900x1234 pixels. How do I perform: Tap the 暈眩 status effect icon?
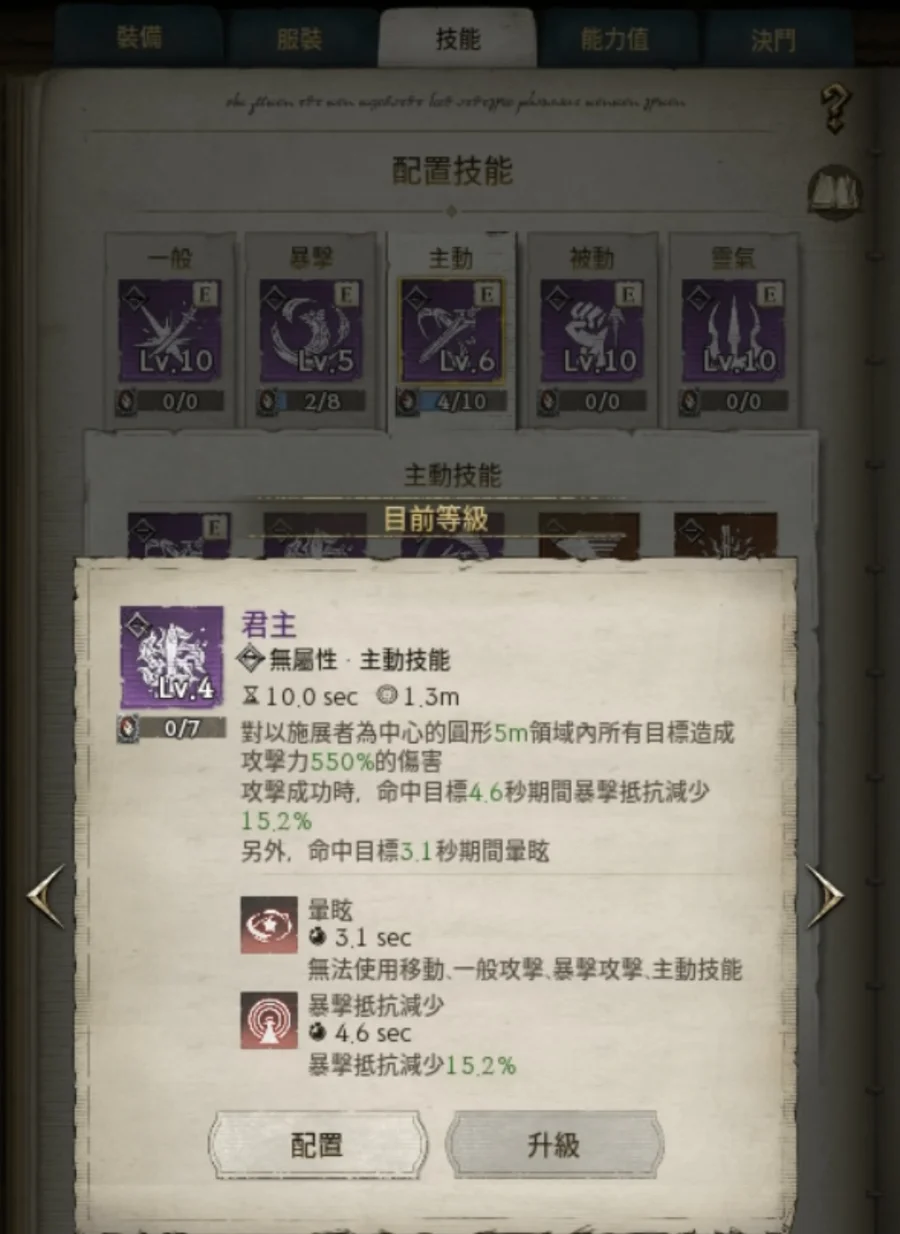tap(269, 925)
